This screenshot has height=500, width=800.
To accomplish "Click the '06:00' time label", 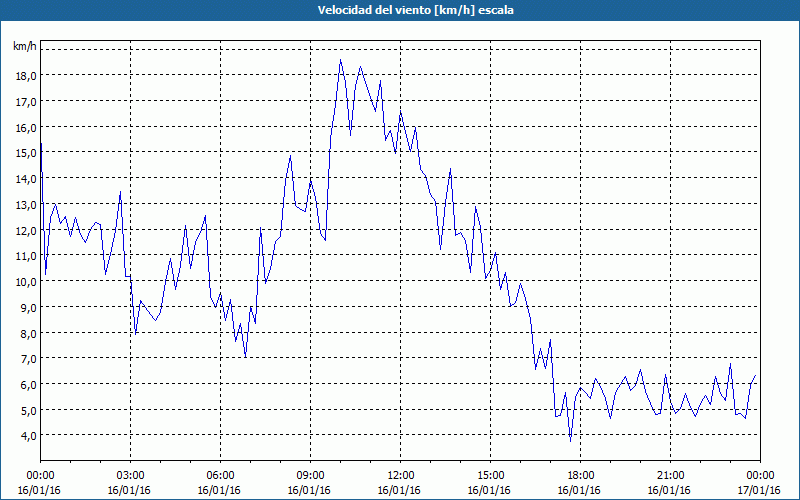I will (220, 476).
